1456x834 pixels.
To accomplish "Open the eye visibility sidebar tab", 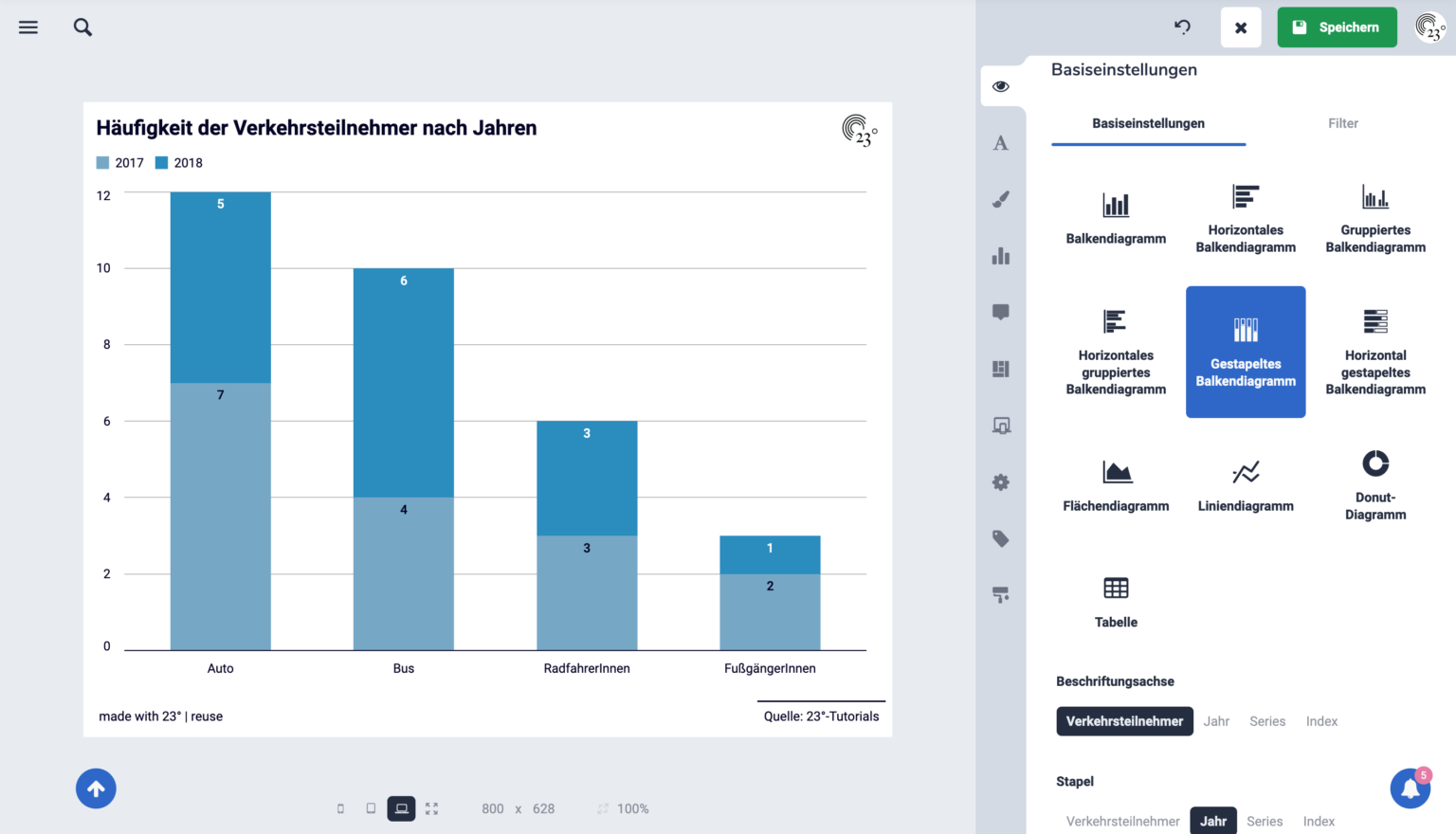I will coord(1001,86).
